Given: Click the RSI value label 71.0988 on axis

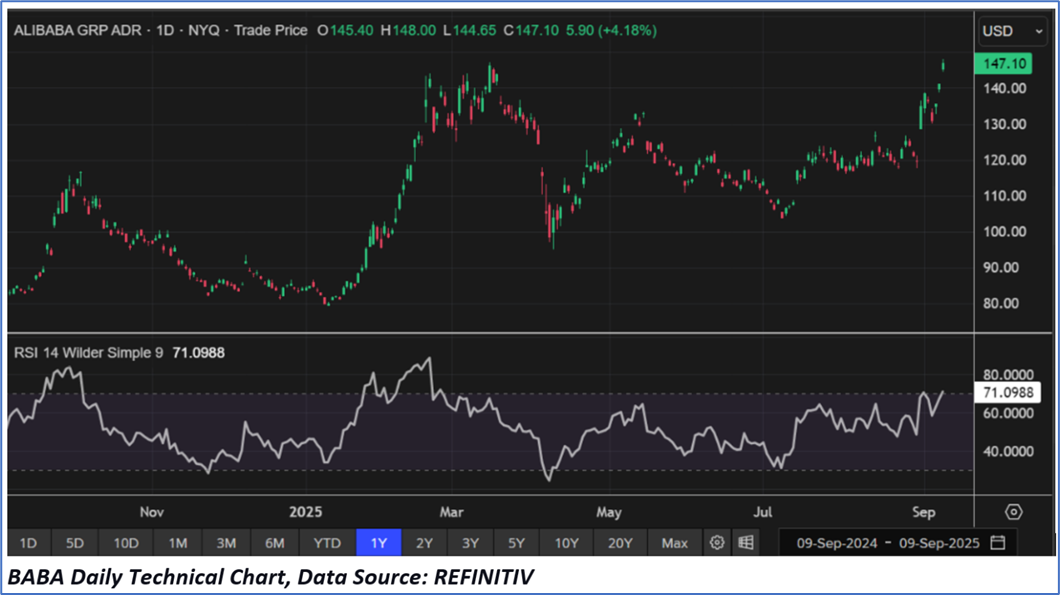Looking at the screenshot, I should (1008, 393).
